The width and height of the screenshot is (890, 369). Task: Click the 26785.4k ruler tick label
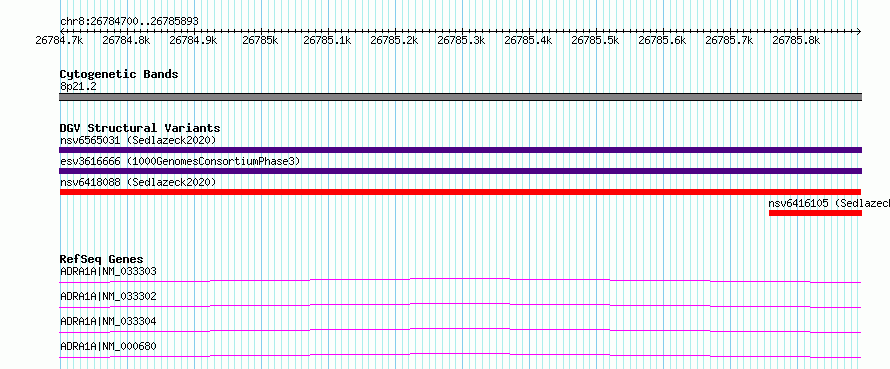pyautogui.click(x=528, y=40)
